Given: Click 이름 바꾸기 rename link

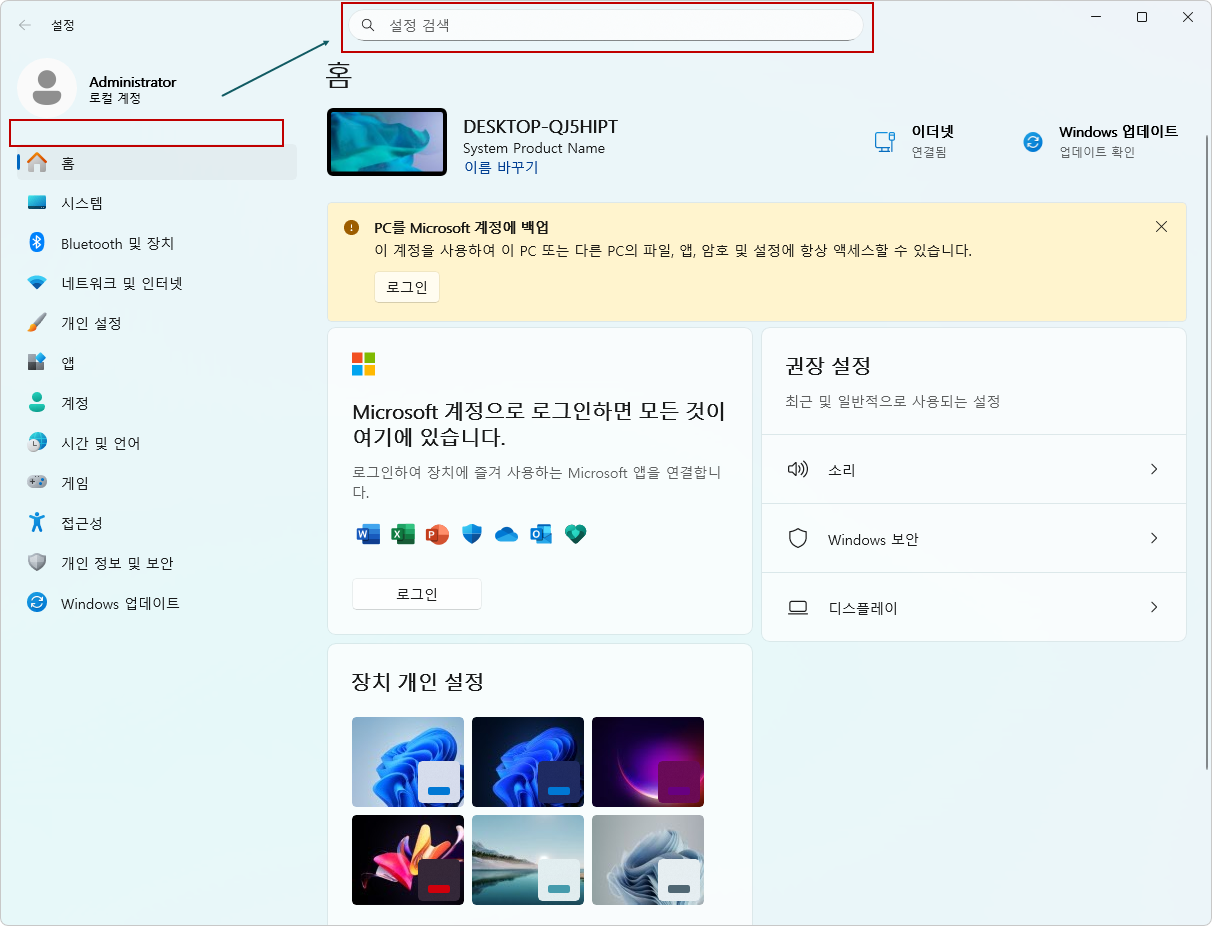Looking at the screenshot, I should click(x=501, y=167).
